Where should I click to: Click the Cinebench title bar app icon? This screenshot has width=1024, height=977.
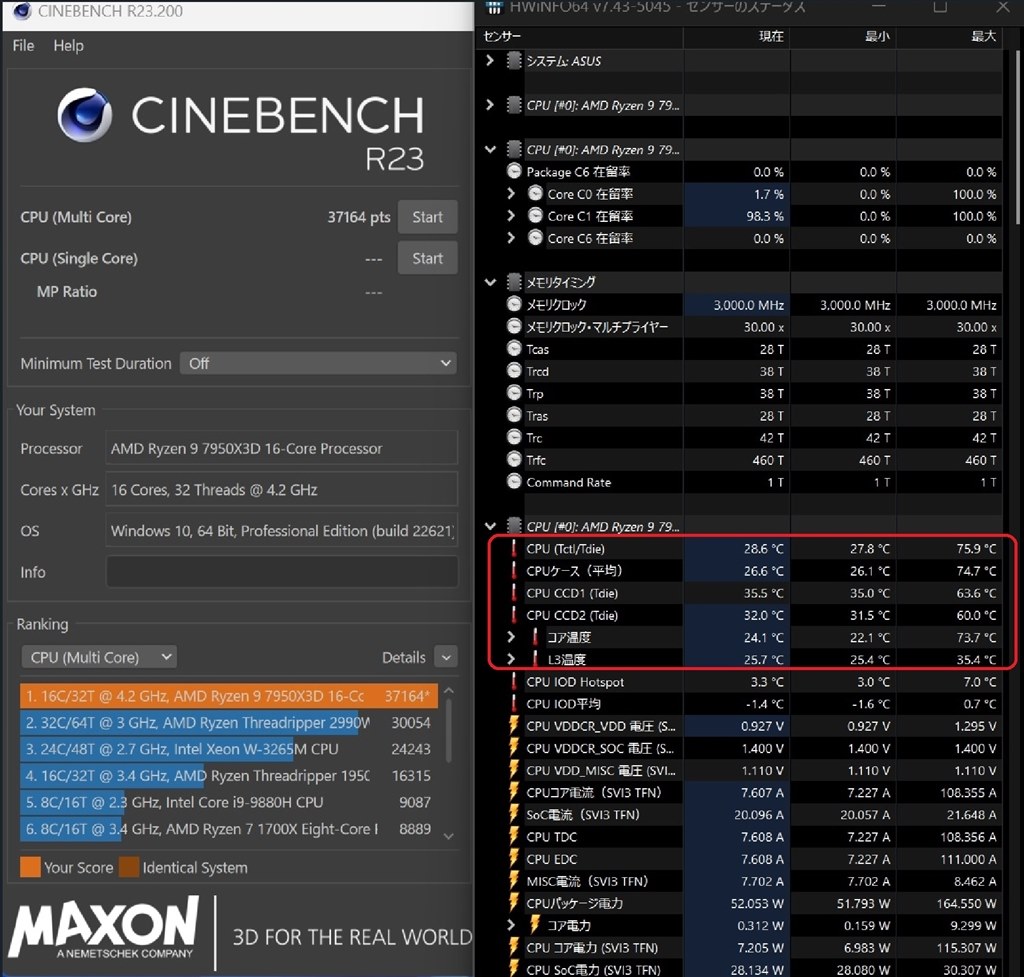click(22, 10)
